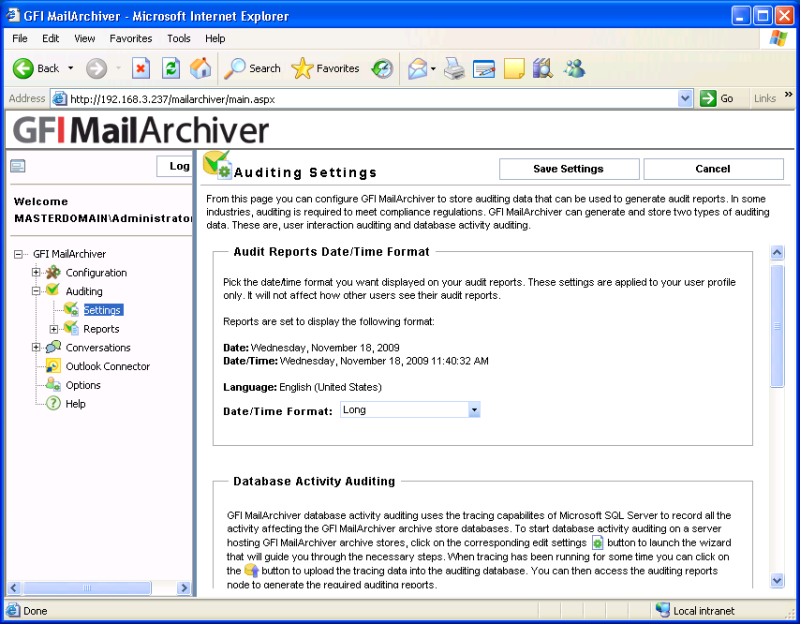The height and width of the screenshot is (624, 800).
Task: Click the Forward arrow icon in toolbar
Action: [x=96, y=68]
